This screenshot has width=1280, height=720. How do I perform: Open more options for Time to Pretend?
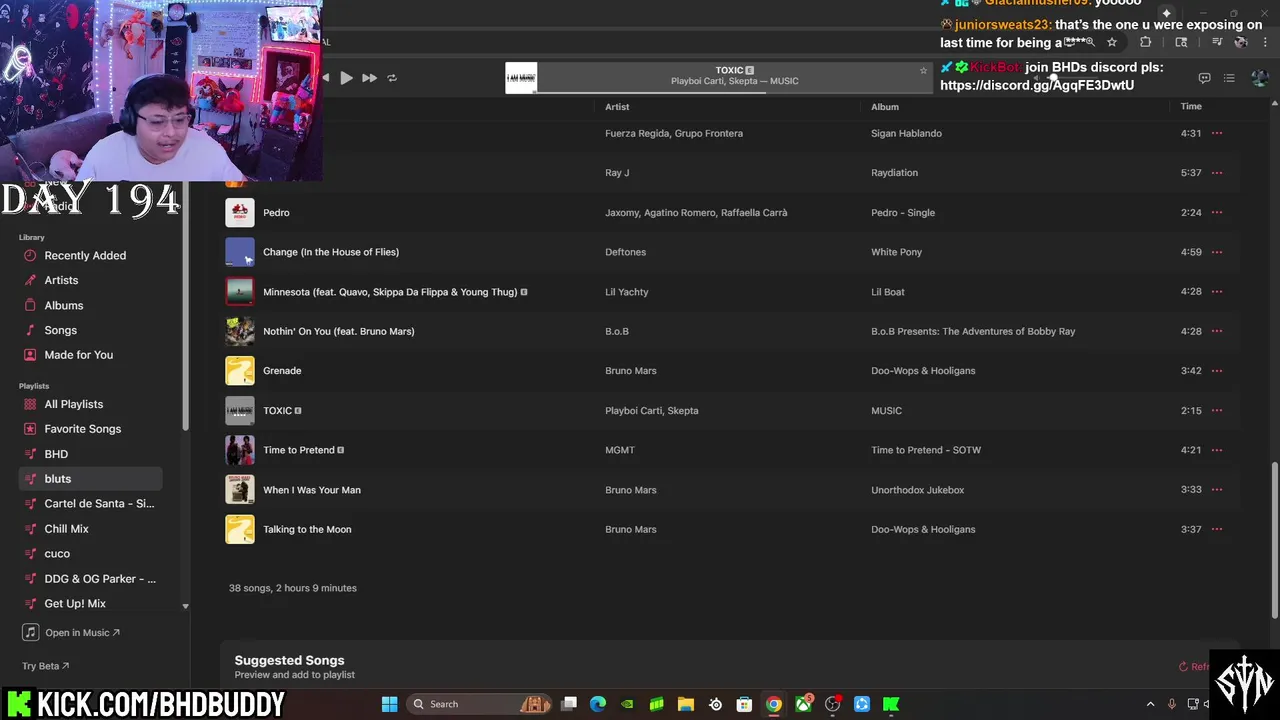tap(1217, 450)
